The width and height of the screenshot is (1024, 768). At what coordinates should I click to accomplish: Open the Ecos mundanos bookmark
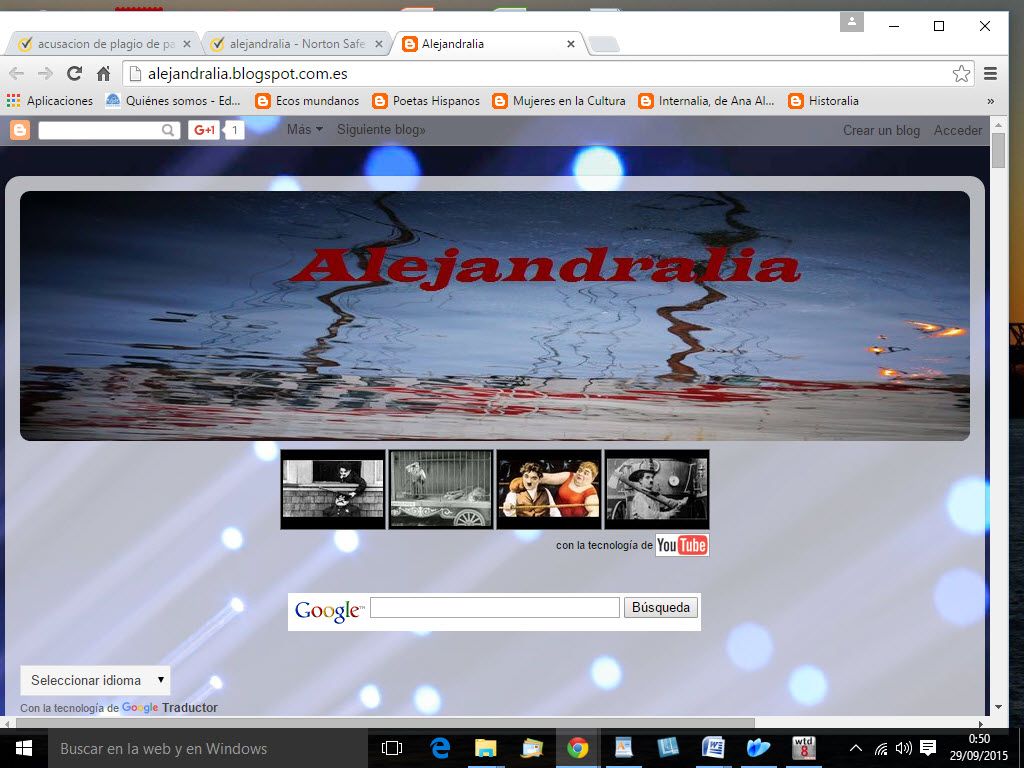308,101
